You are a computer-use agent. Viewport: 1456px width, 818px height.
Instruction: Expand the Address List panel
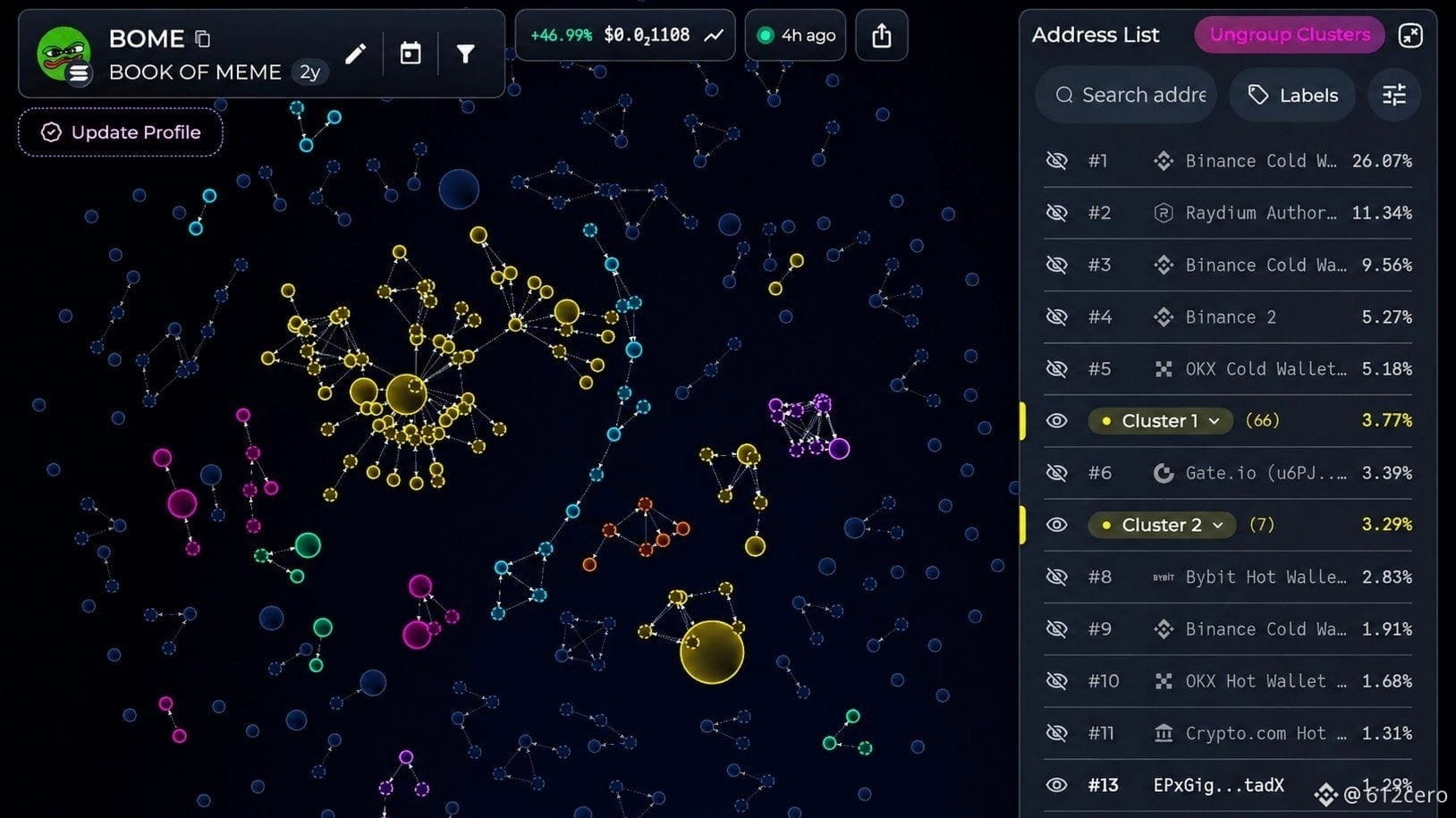(1410, 35)
